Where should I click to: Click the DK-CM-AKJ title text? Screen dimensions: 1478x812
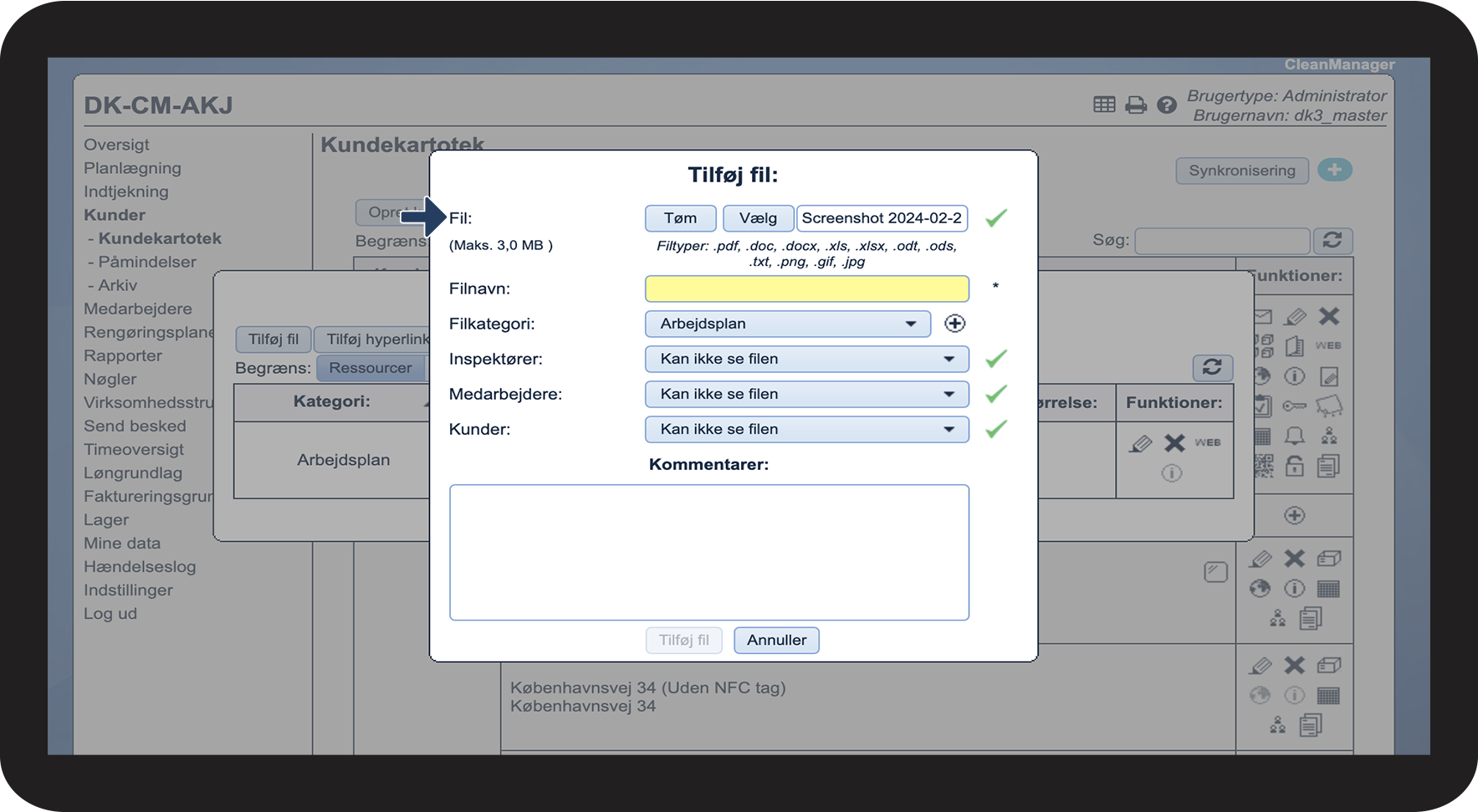point(158,105)
